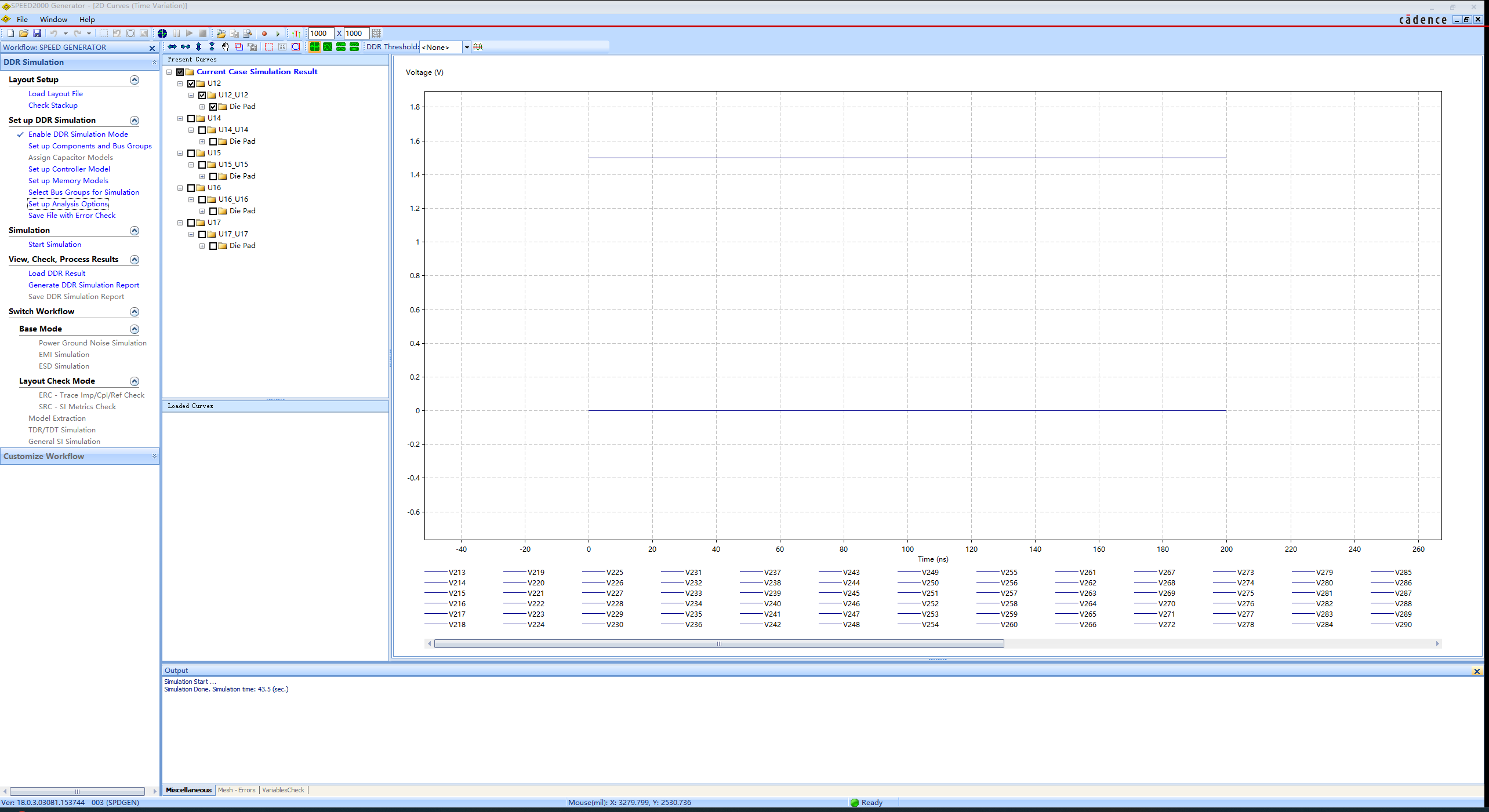The width and height of the screenshot is (1489, 812).
Task: Click the Load Layout File link
Action: point(56,94)
